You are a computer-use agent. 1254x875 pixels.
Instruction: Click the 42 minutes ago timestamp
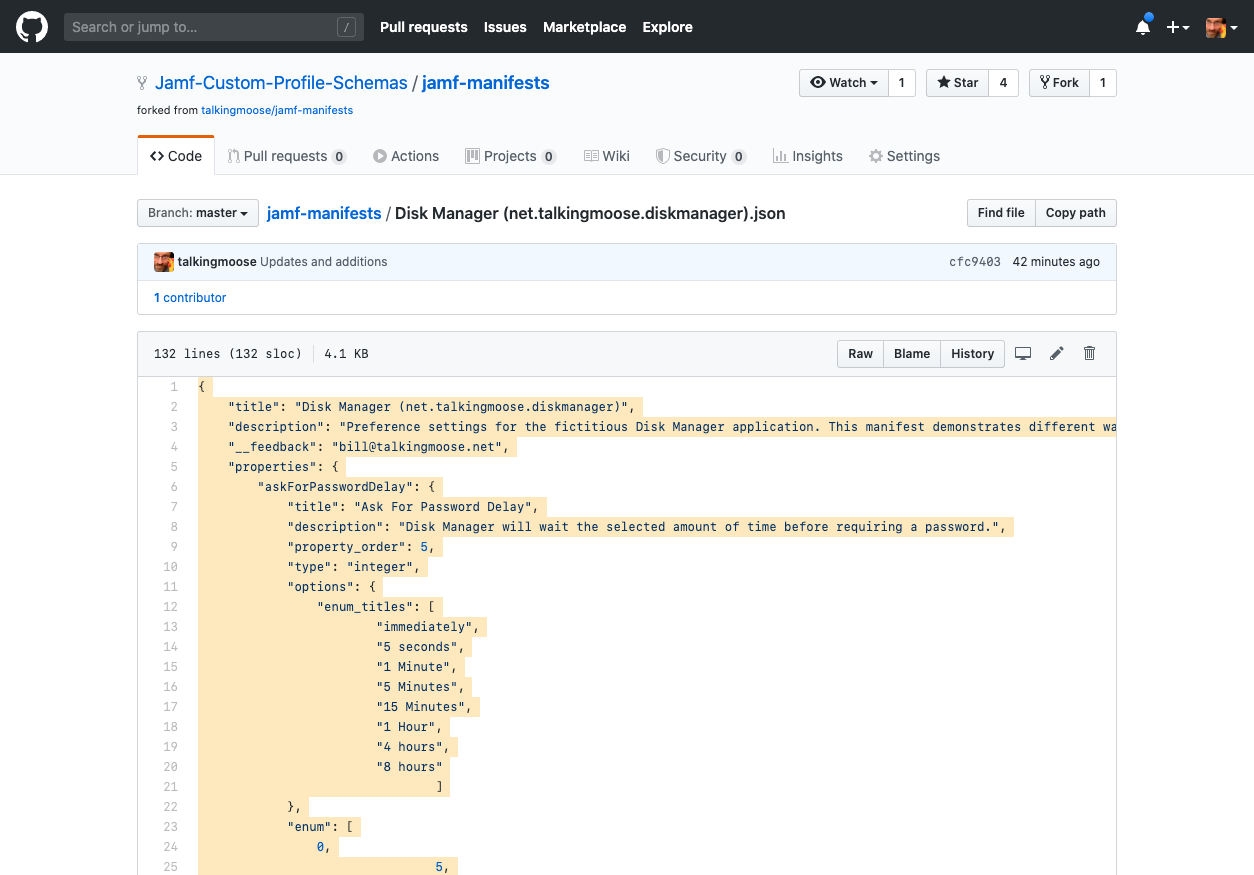(1056, 262)
